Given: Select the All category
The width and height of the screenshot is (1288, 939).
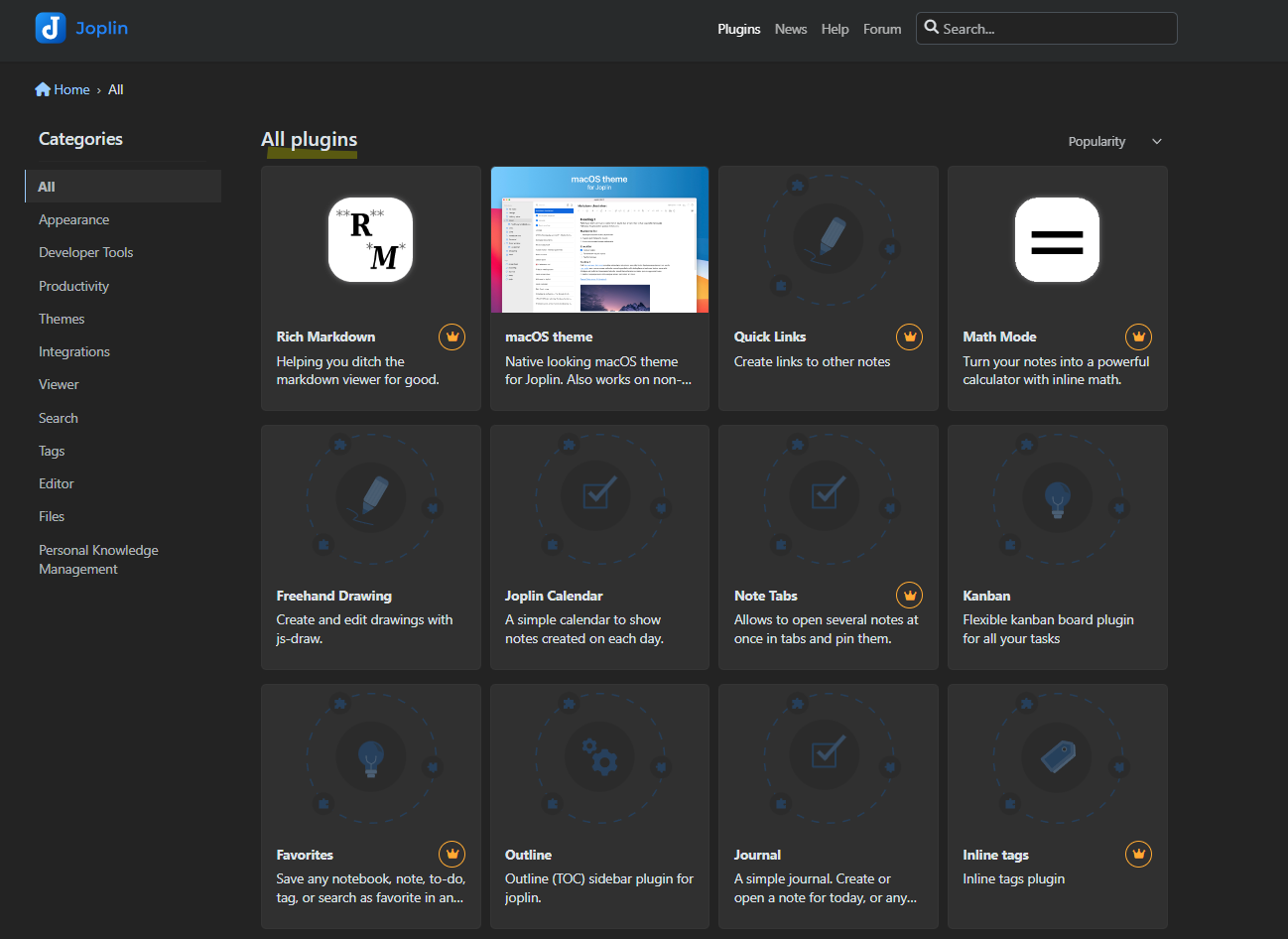Looking at the screenshot, I should coord(123,187).
